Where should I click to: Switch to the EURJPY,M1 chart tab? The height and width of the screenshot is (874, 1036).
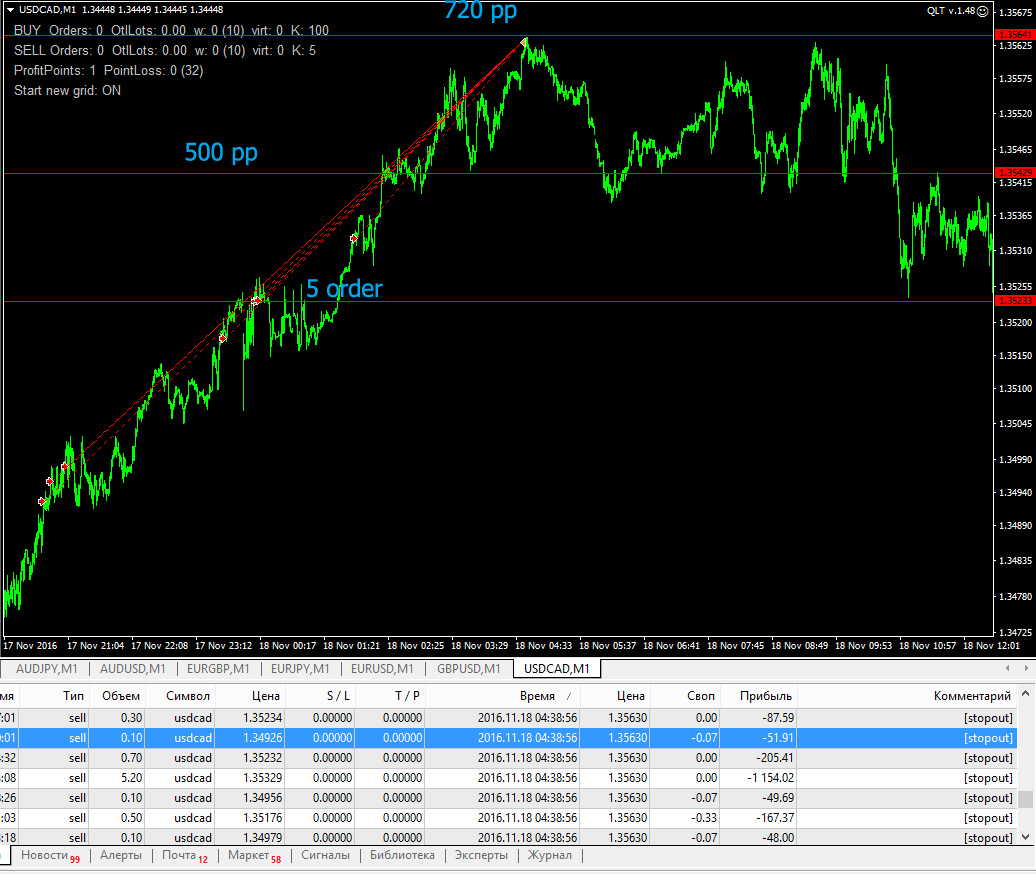300,669
